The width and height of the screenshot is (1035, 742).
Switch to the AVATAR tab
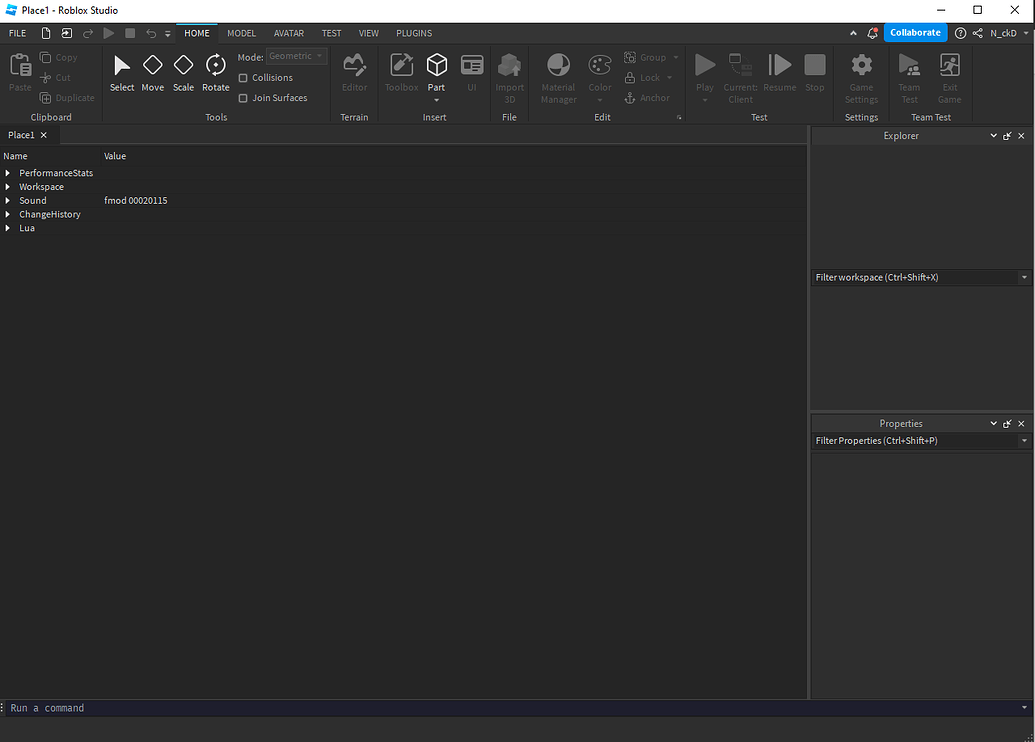pos(289,33)
